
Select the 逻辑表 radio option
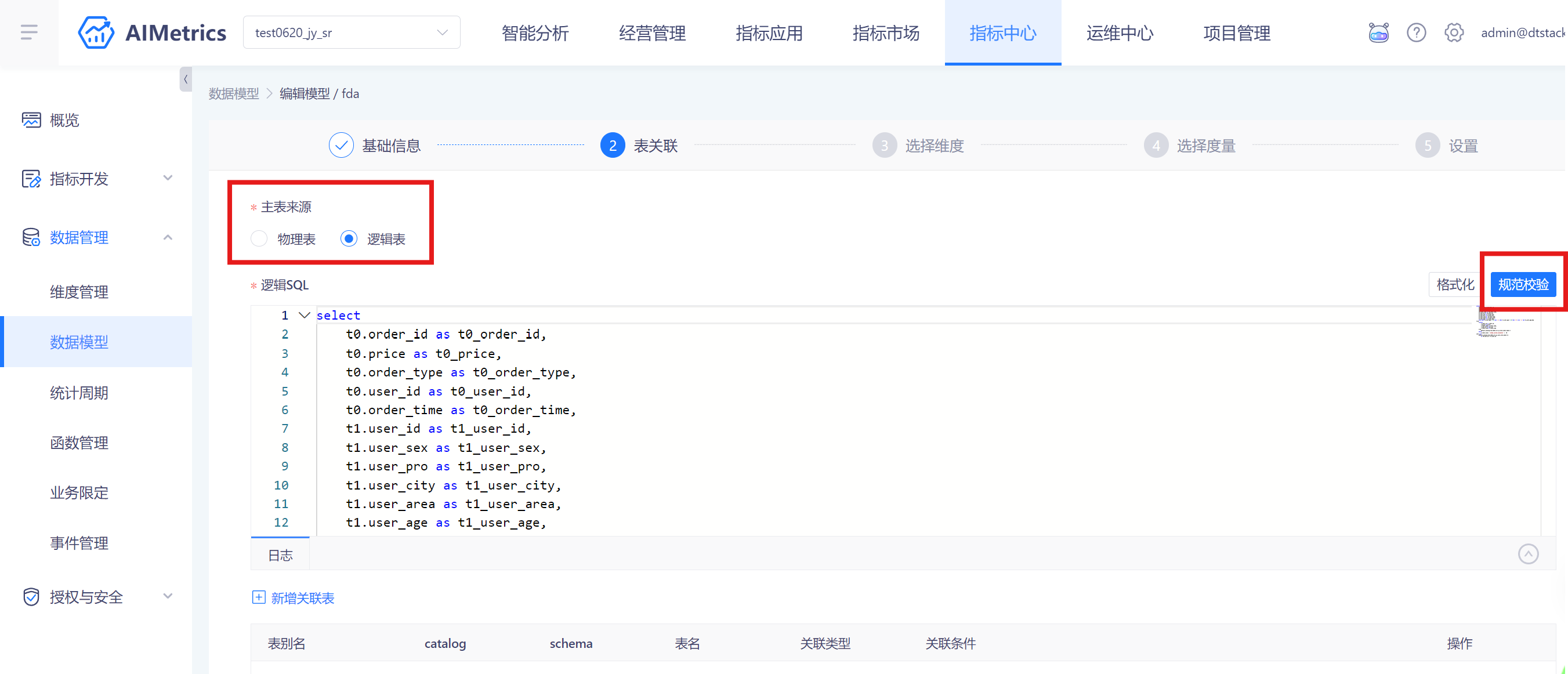[349, 238]
